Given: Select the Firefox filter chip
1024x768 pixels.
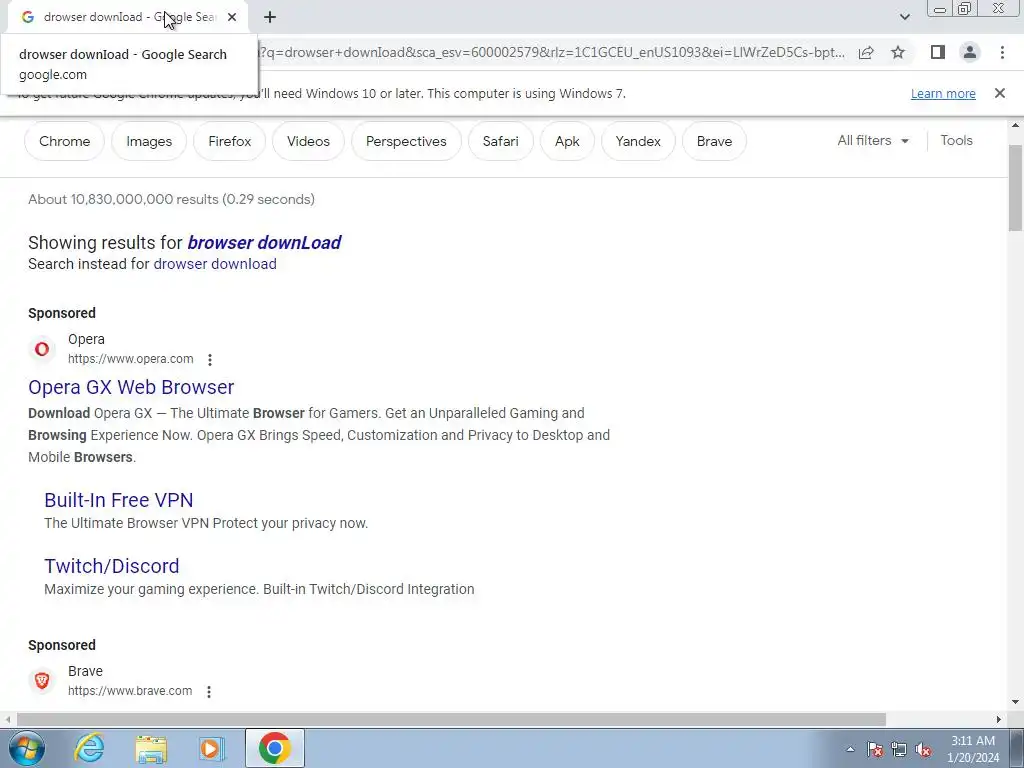Looking at the screenshot, I should click(x=229, y=141).
